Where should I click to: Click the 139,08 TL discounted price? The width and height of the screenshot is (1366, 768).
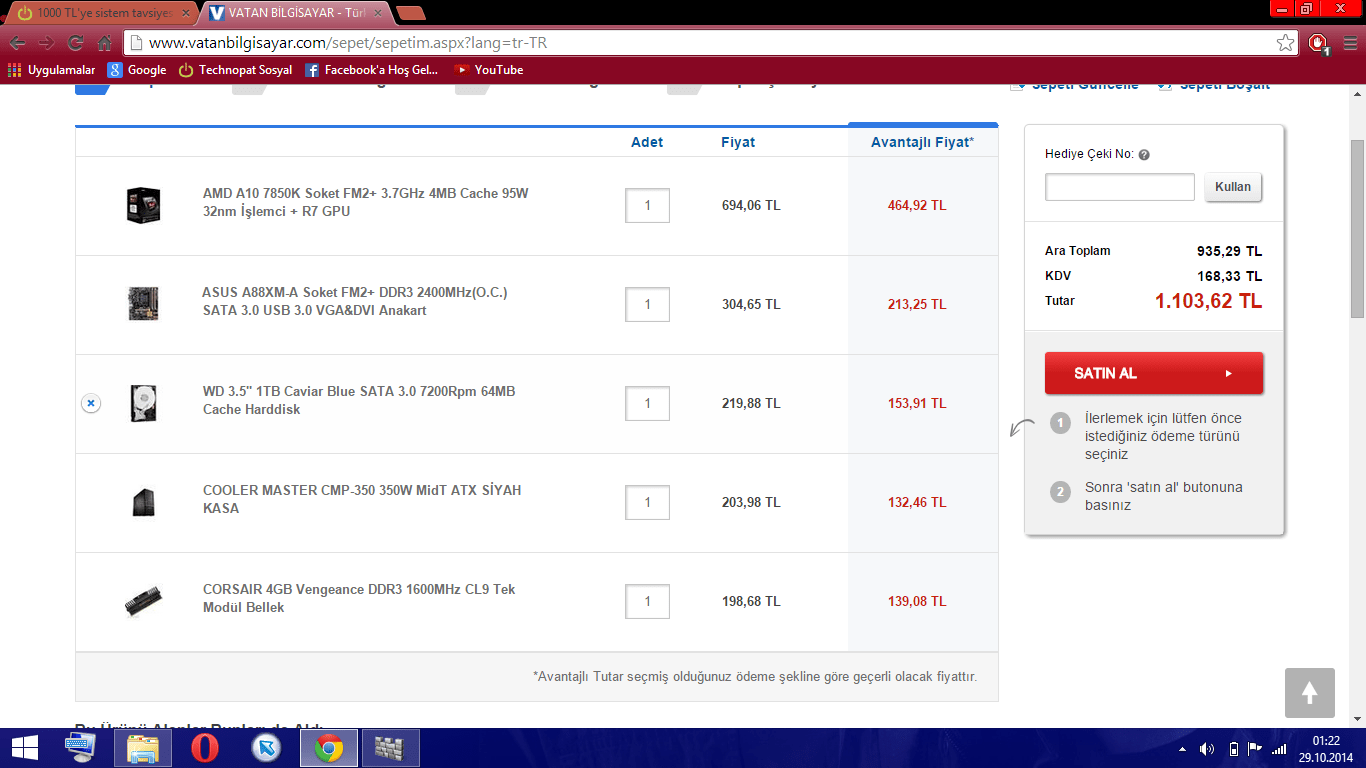click(917, 601)
